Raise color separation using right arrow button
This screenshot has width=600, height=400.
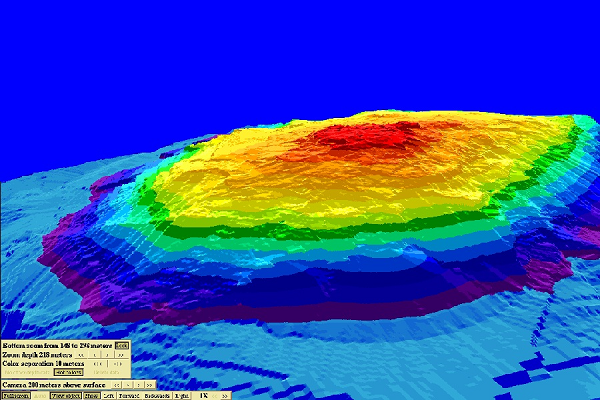115,364
